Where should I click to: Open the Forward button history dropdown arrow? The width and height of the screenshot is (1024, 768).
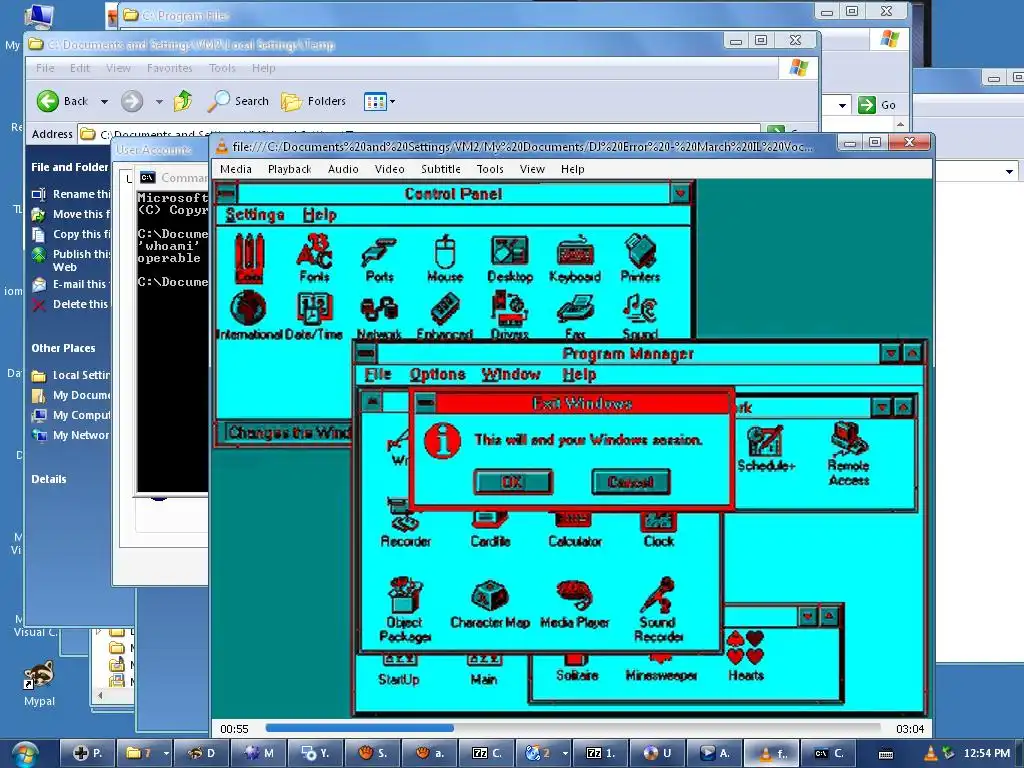[159, 101]
